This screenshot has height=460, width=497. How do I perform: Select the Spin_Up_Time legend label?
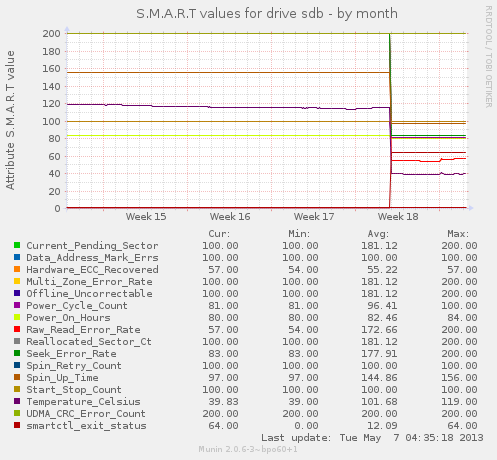(62, 378)
